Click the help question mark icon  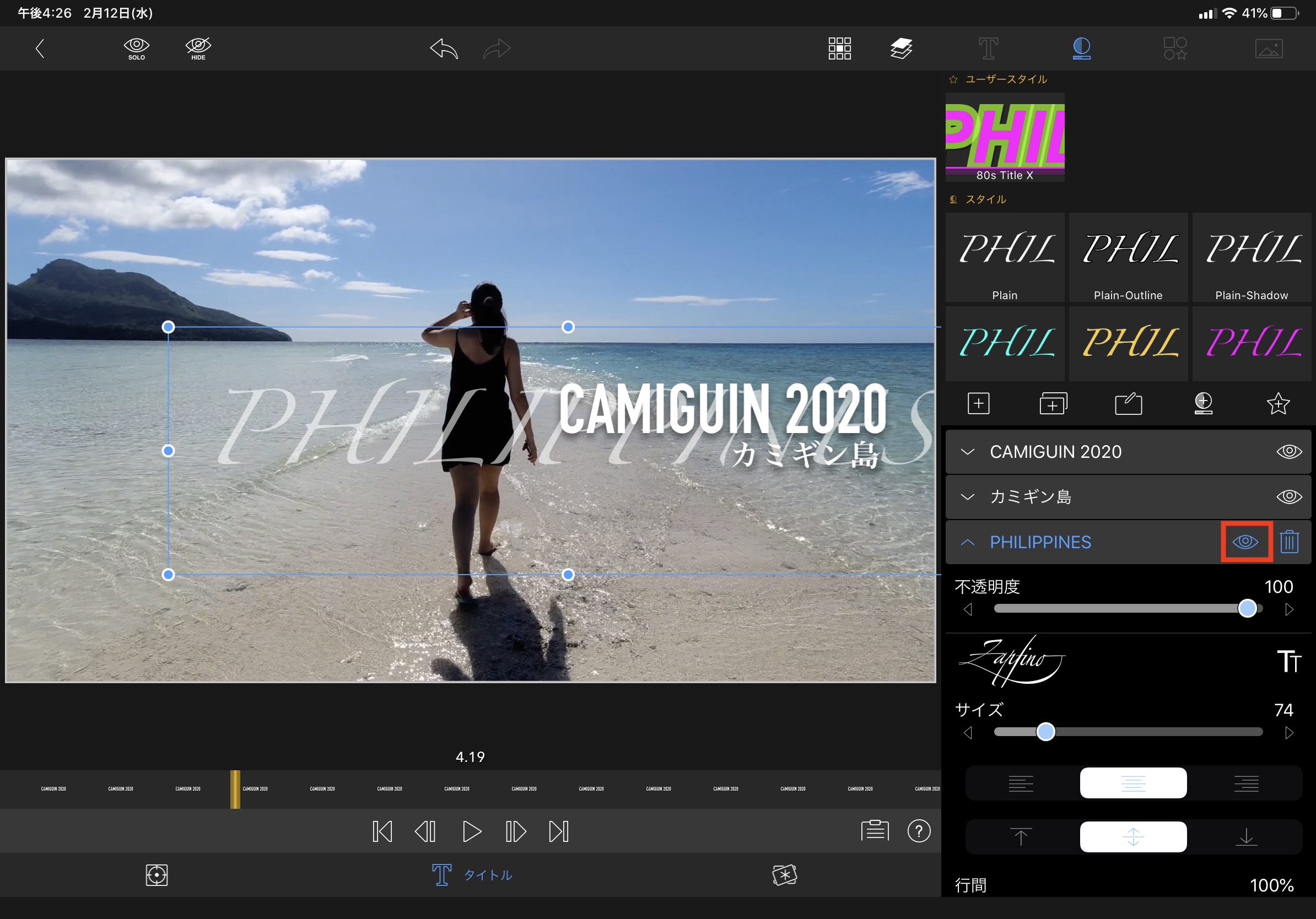pos(919,831)
